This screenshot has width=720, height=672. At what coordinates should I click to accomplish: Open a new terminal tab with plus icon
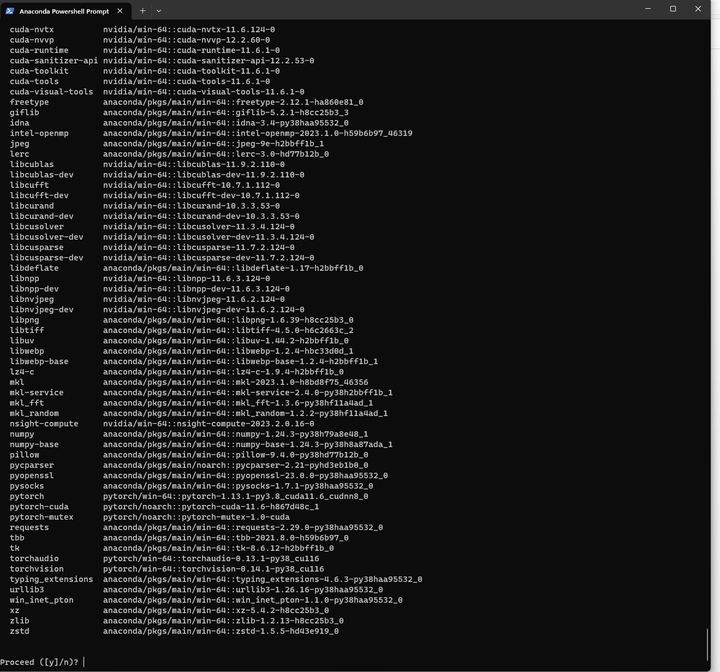click(x=142, y=11)
